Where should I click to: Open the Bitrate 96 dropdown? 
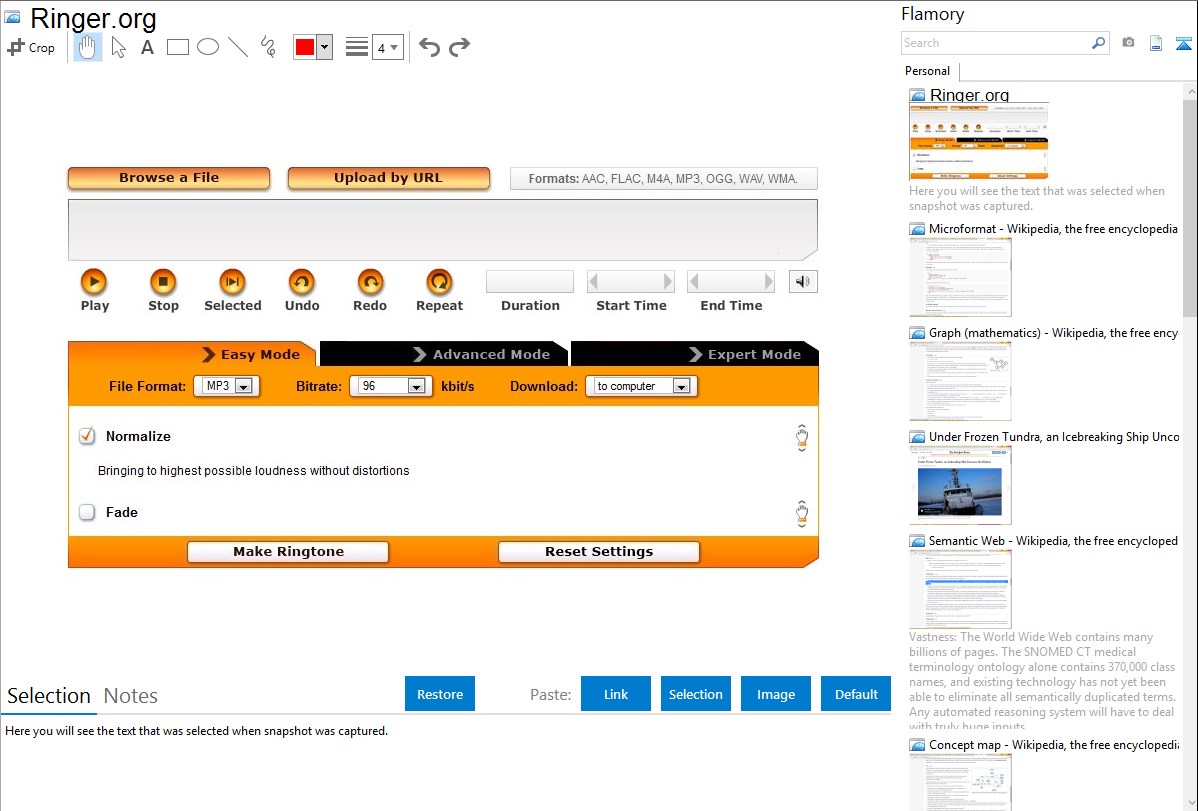point(391,386)
